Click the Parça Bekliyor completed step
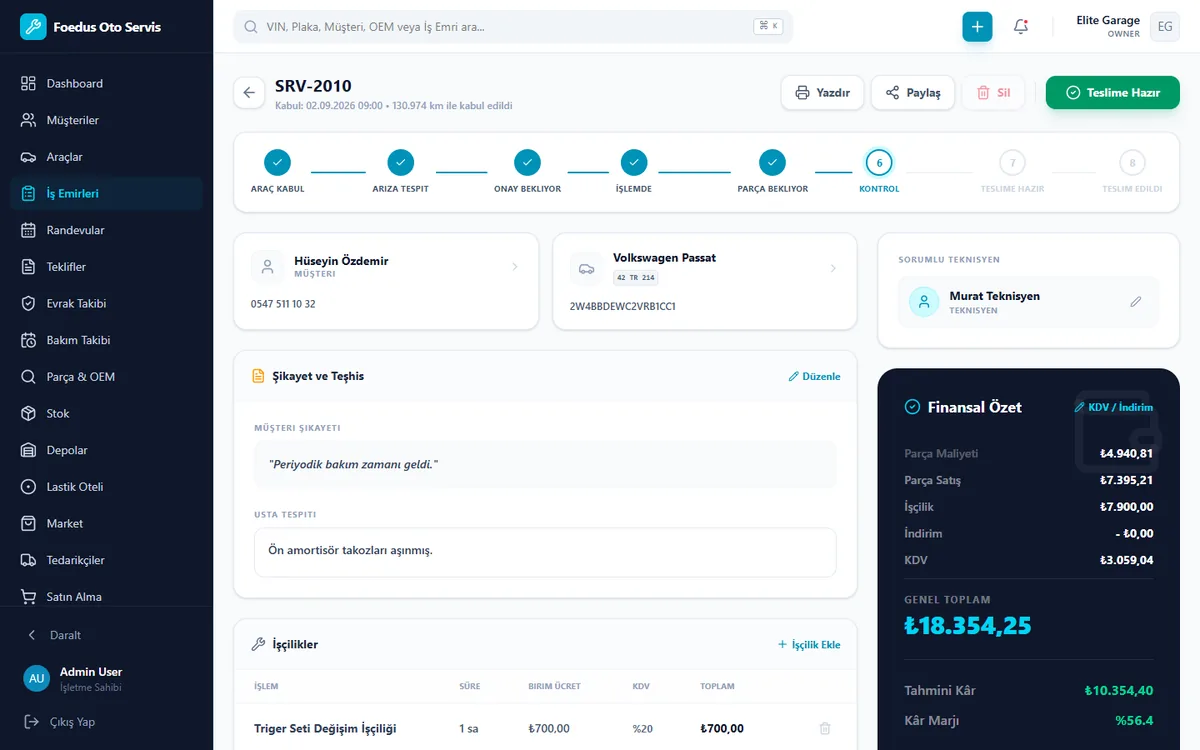 pos(772,162)
